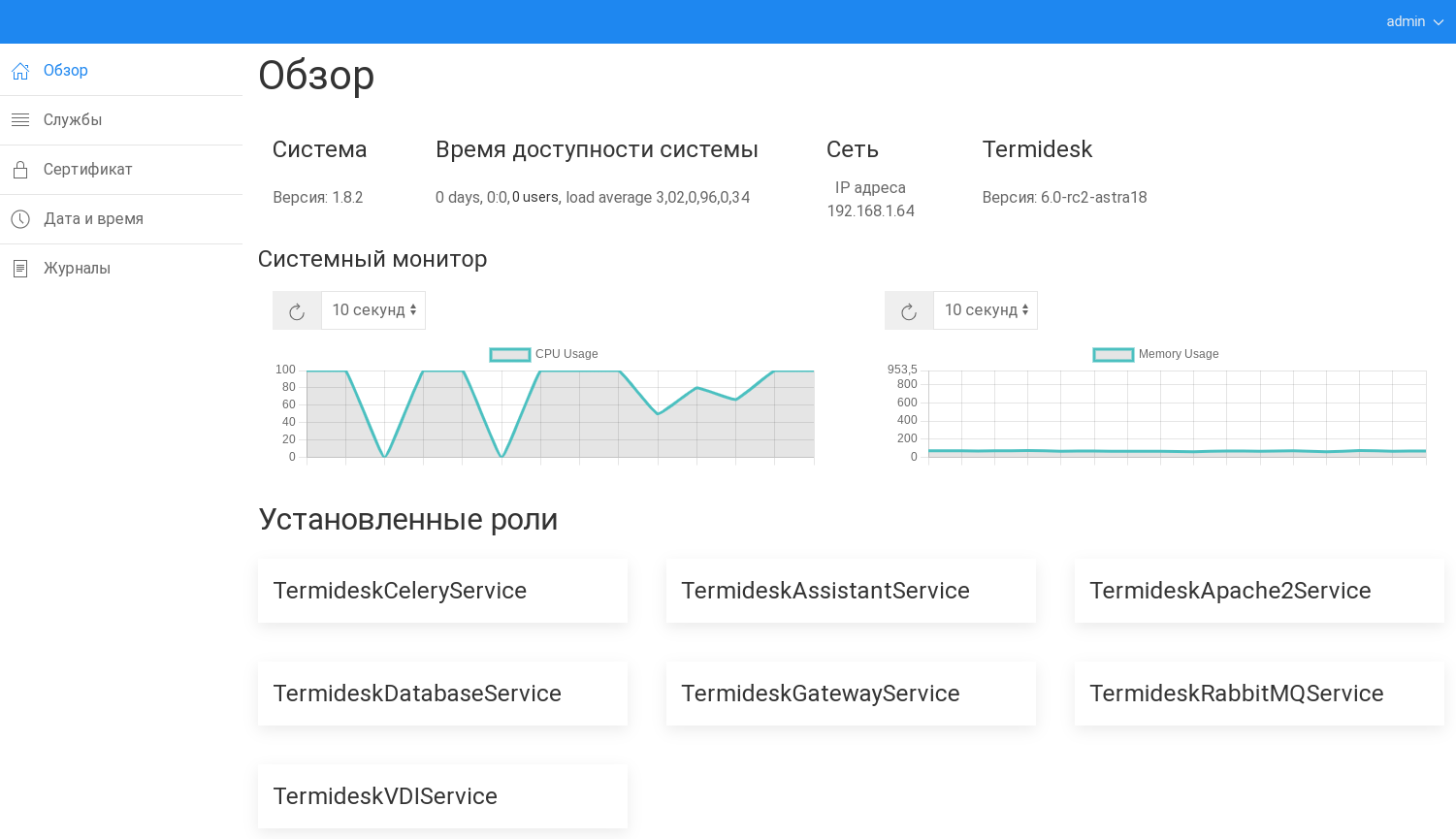Open the TermideskGatewayService role card
This screenshot has height=839, width=1456.
point(851,694)
